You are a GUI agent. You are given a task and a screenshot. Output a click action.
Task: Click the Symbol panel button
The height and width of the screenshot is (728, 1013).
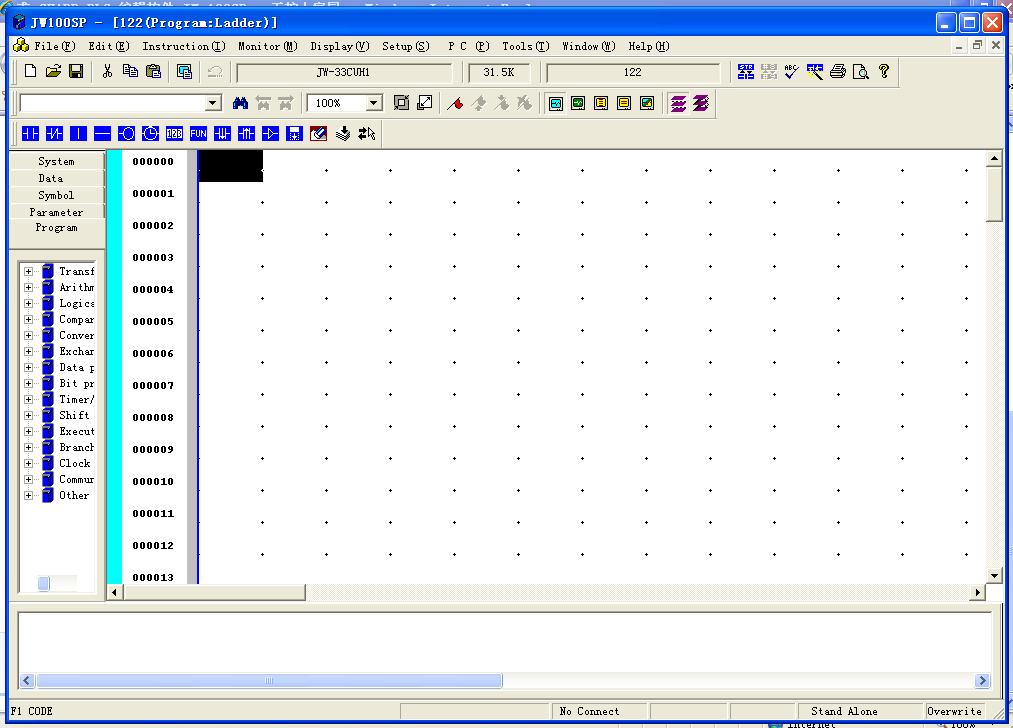(x=56, y=195)
